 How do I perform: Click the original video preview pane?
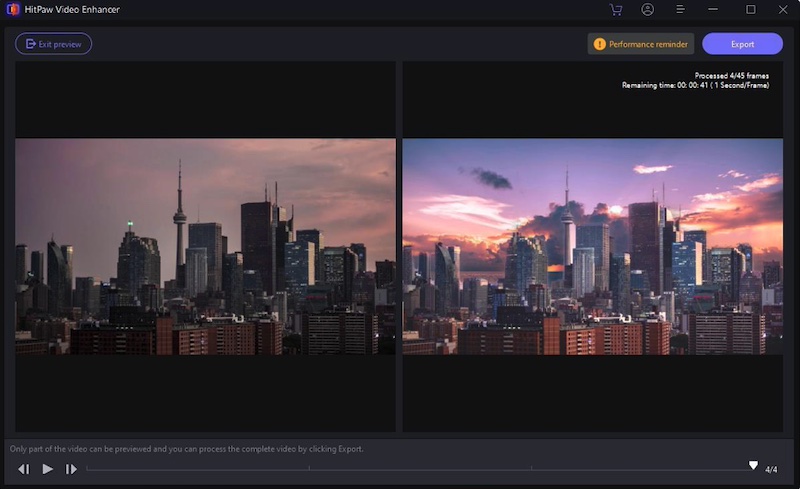click(205, 247)
